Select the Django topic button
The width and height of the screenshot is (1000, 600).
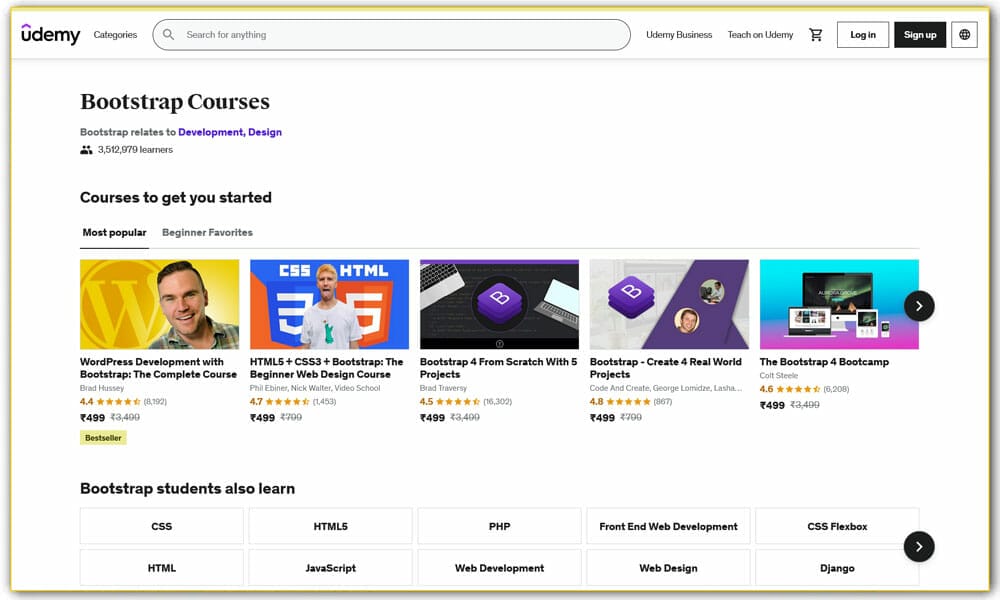coord(837,567)
